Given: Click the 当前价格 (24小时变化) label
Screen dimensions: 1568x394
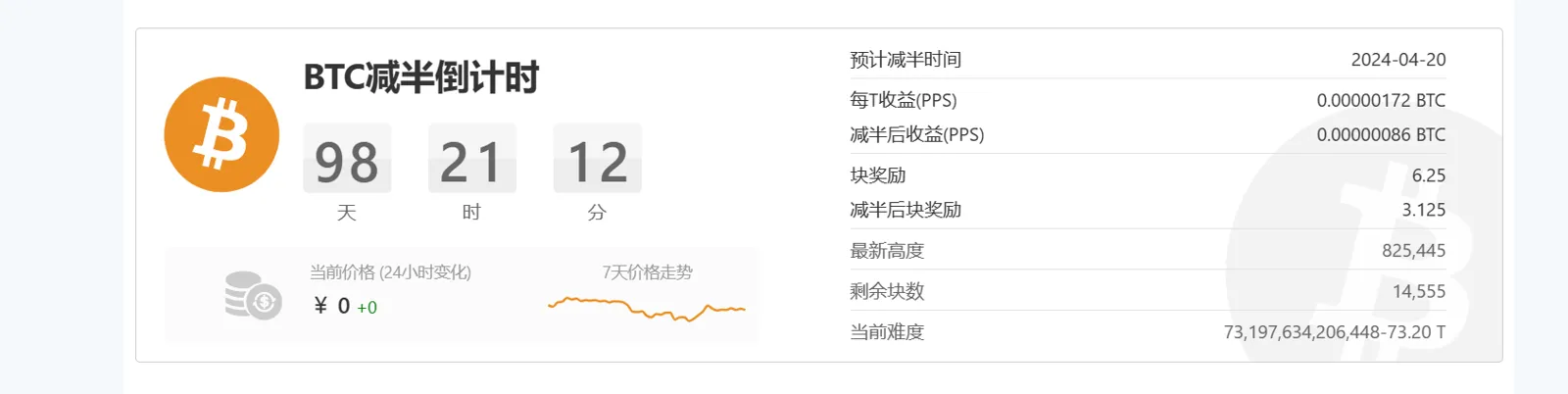Looking at the screenshot, I should (390, 272).
